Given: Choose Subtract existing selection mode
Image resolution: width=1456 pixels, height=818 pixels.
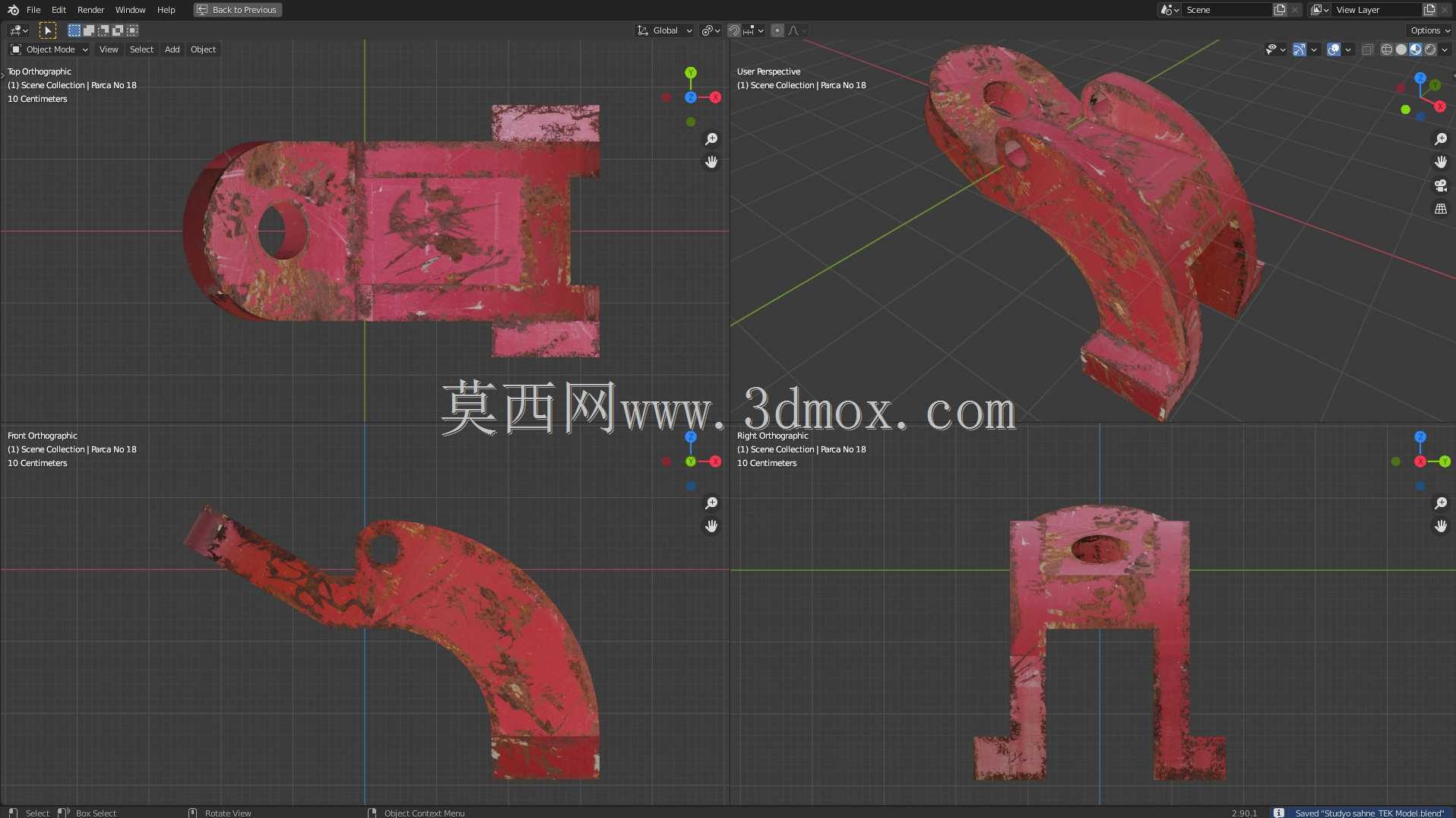Looking at the screenshot, I should [103, 30].
